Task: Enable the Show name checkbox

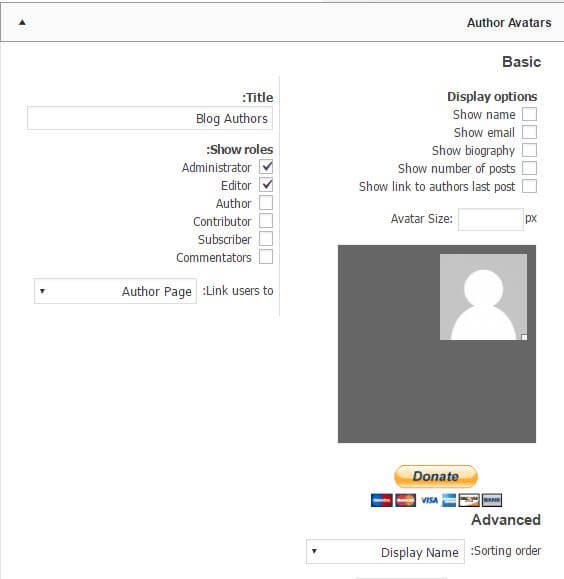Action: tap(529, 114)
